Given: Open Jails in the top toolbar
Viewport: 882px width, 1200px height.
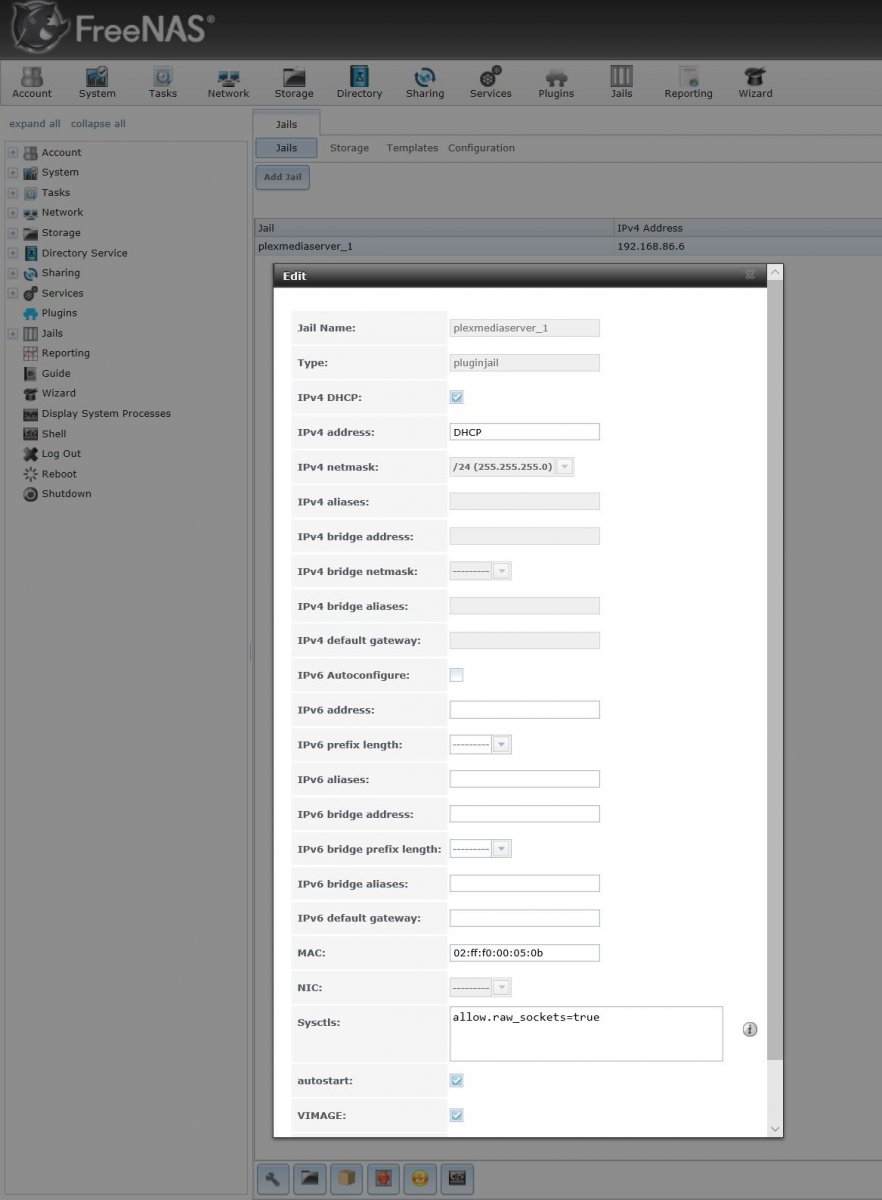Looking at the screenshot, I should tap(621, 83).
